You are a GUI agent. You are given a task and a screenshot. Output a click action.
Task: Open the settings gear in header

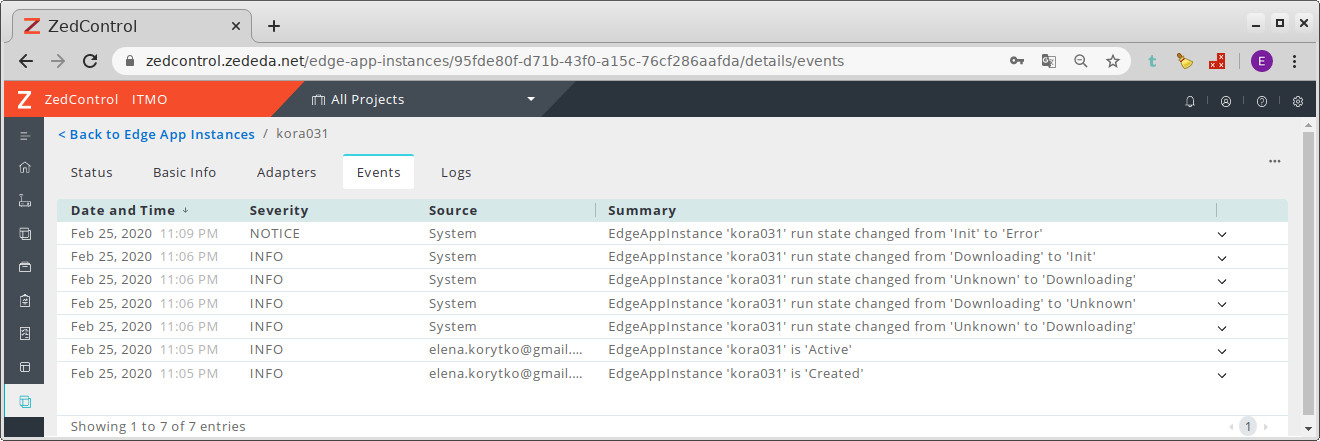click(1298, 101)
